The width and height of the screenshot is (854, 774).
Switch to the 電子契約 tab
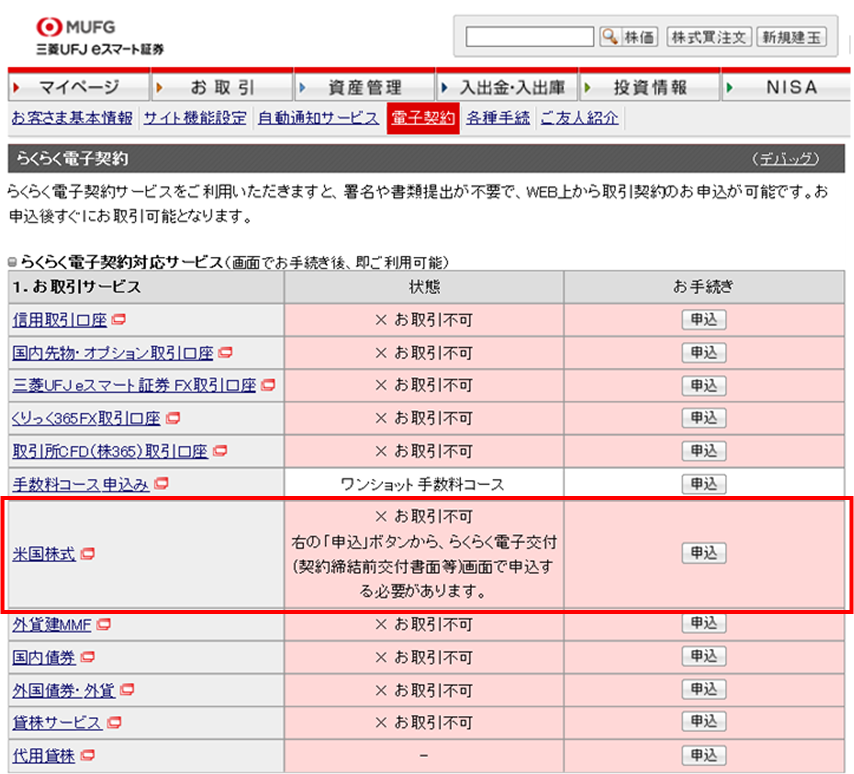(422, 118)
